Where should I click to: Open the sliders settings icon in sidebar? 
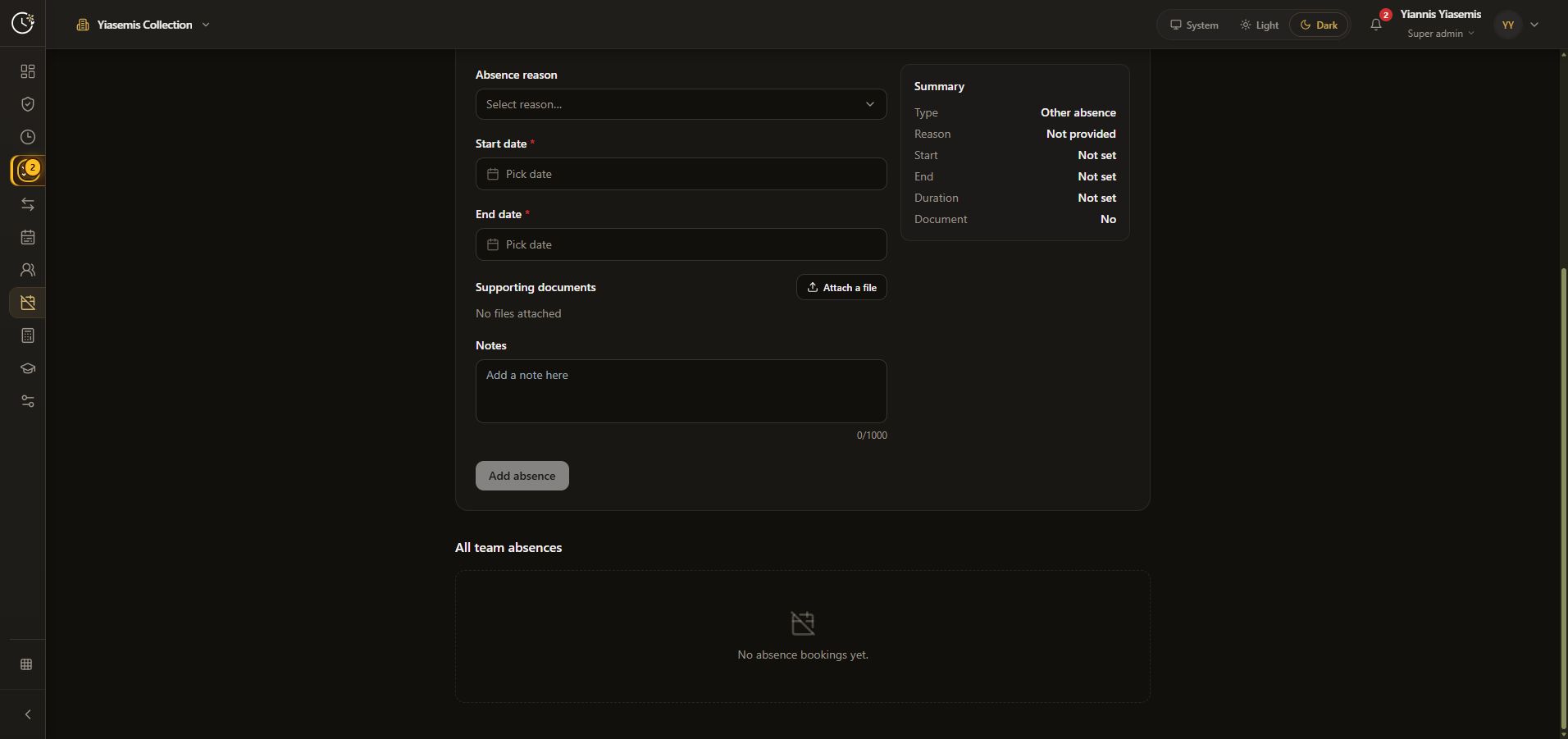[27, 401]
